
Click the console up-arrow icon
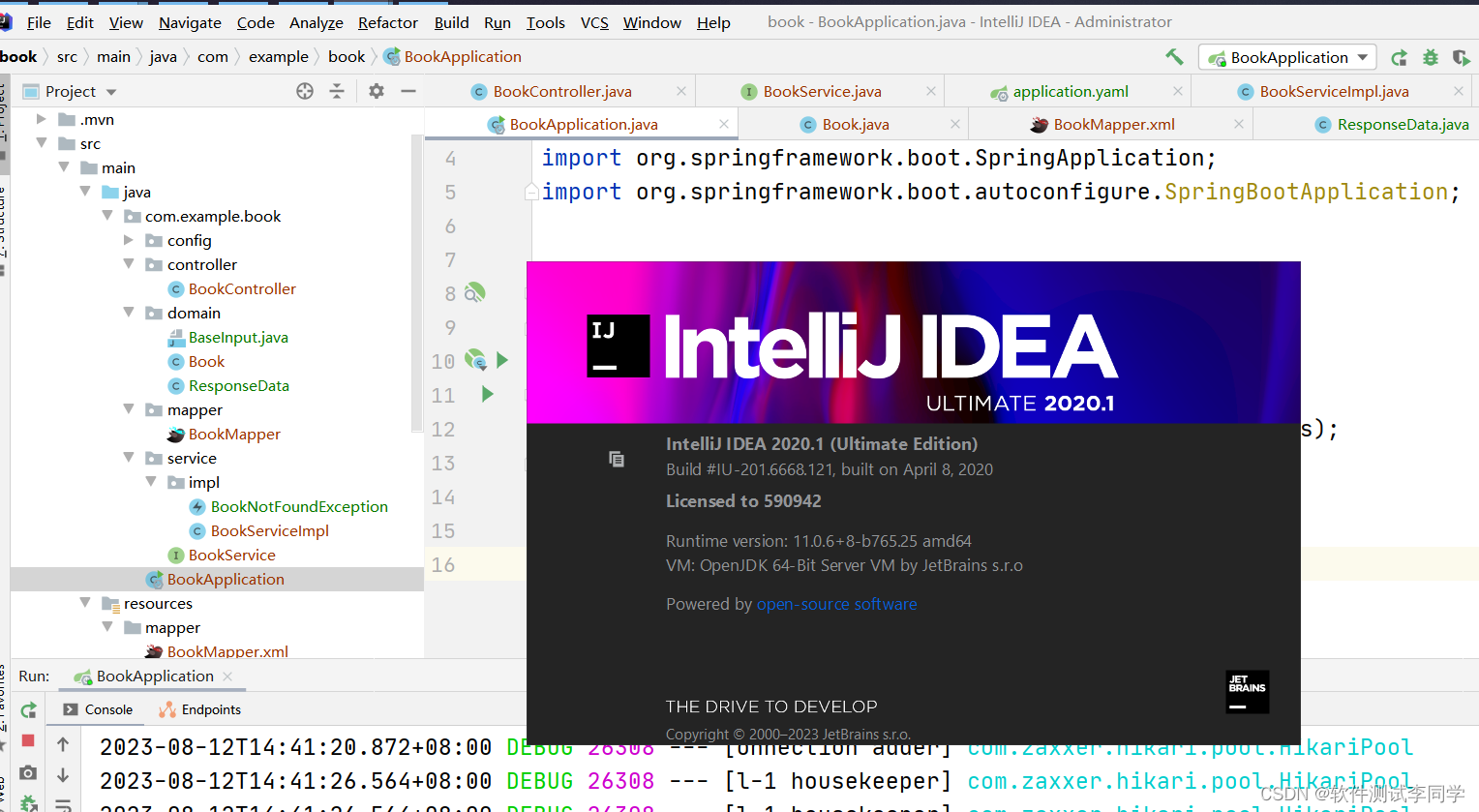63,744
